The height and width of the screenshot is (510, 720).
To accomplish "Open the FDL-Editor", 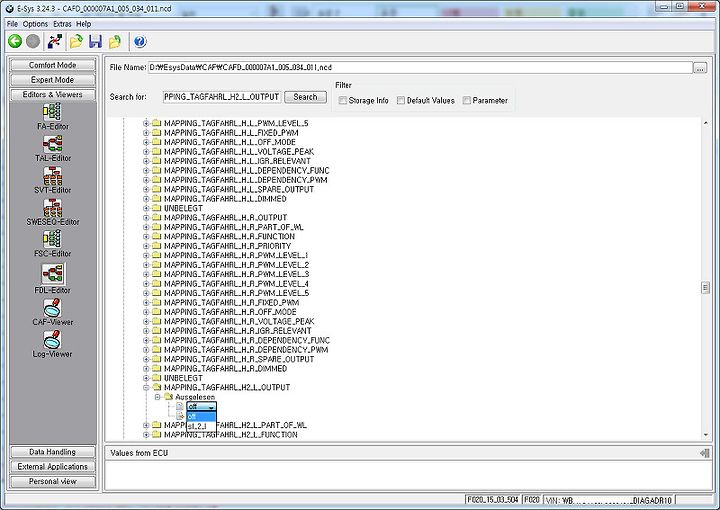I will coord(52,279).
